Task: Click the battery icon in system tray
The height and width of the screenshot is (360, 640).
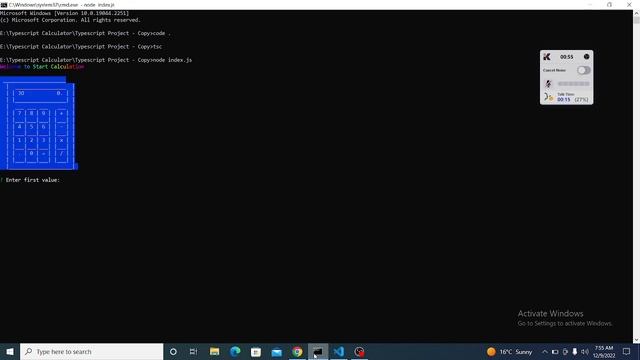Action: coord(555,351)
